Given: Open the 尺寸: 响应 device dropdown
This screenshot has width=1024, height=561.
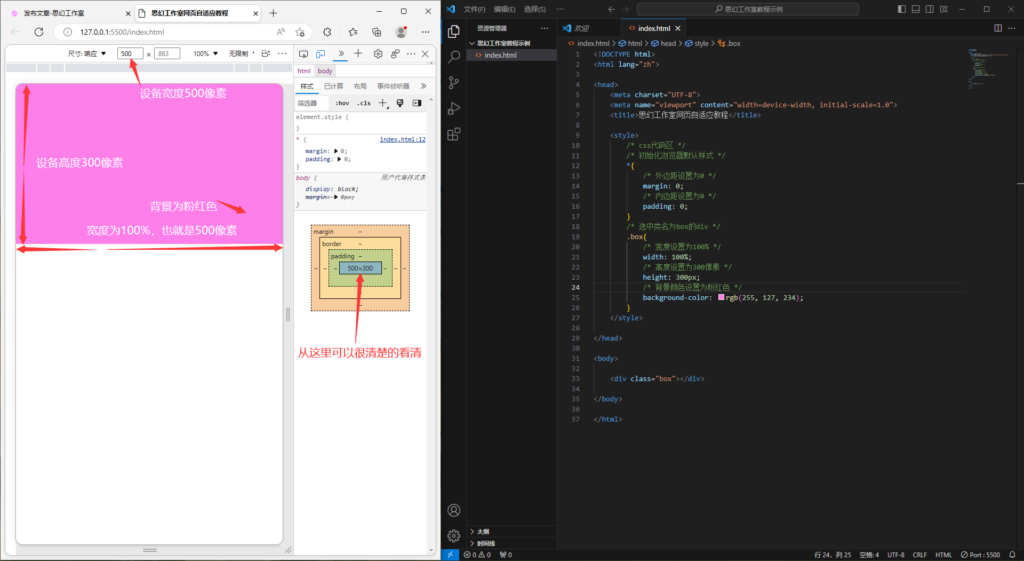Looking at the screenshot, I should pyautogui.click(x=87, y=53).
